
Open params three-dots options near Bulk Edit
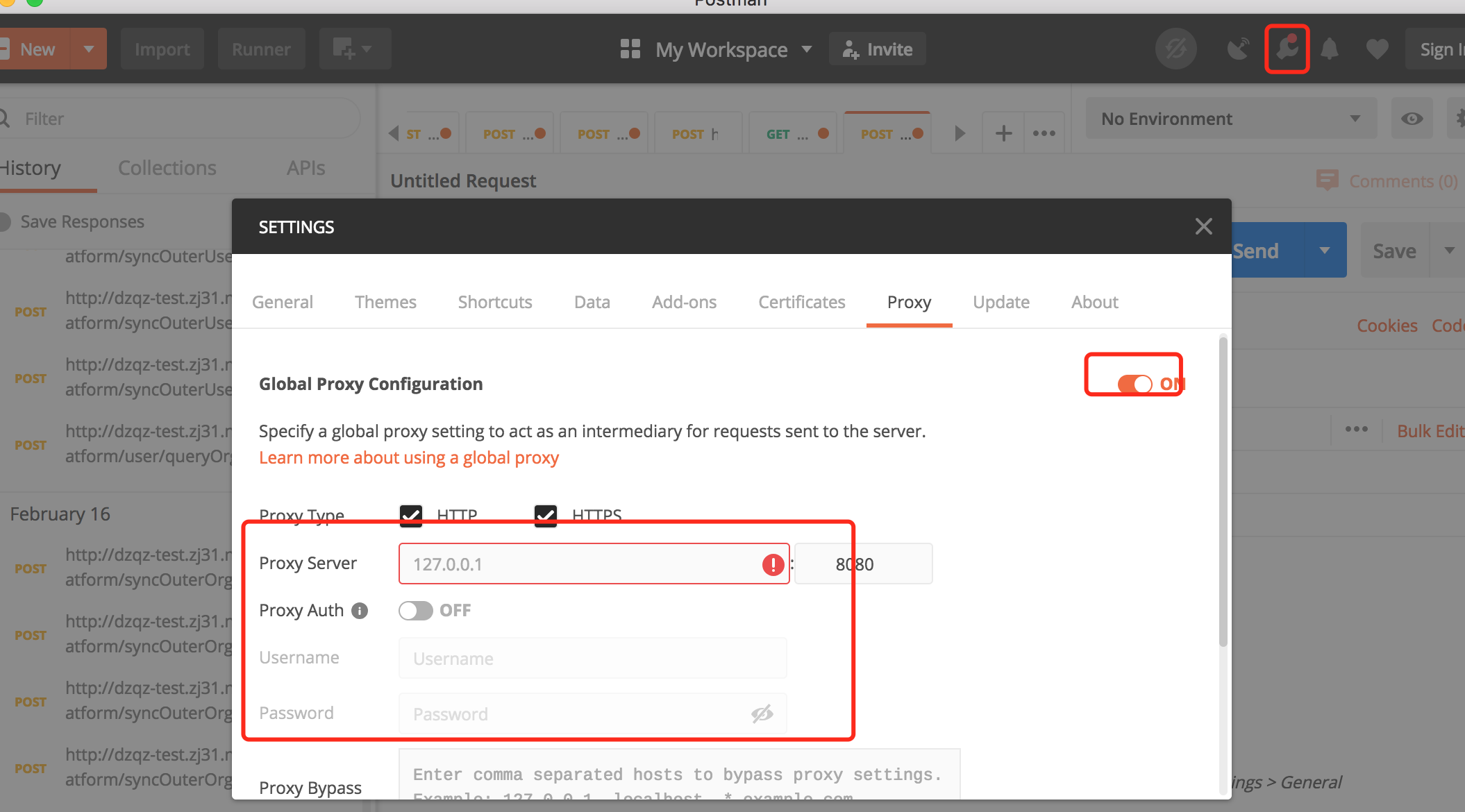pyautogui.click(x=1356, y=430)
